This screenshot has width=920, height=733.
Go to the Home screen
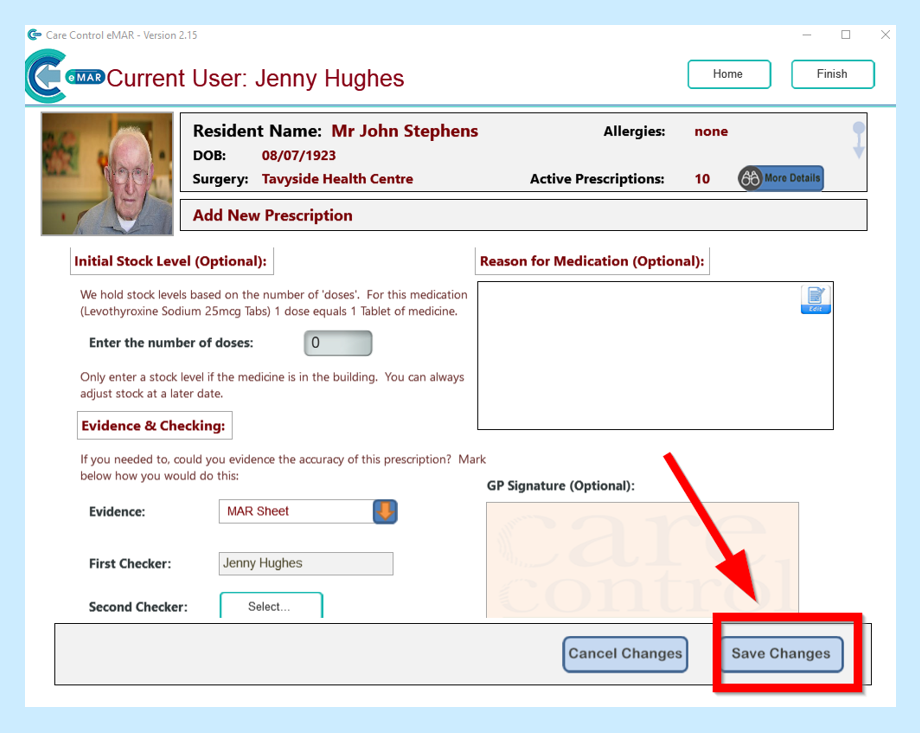(728, 74)
